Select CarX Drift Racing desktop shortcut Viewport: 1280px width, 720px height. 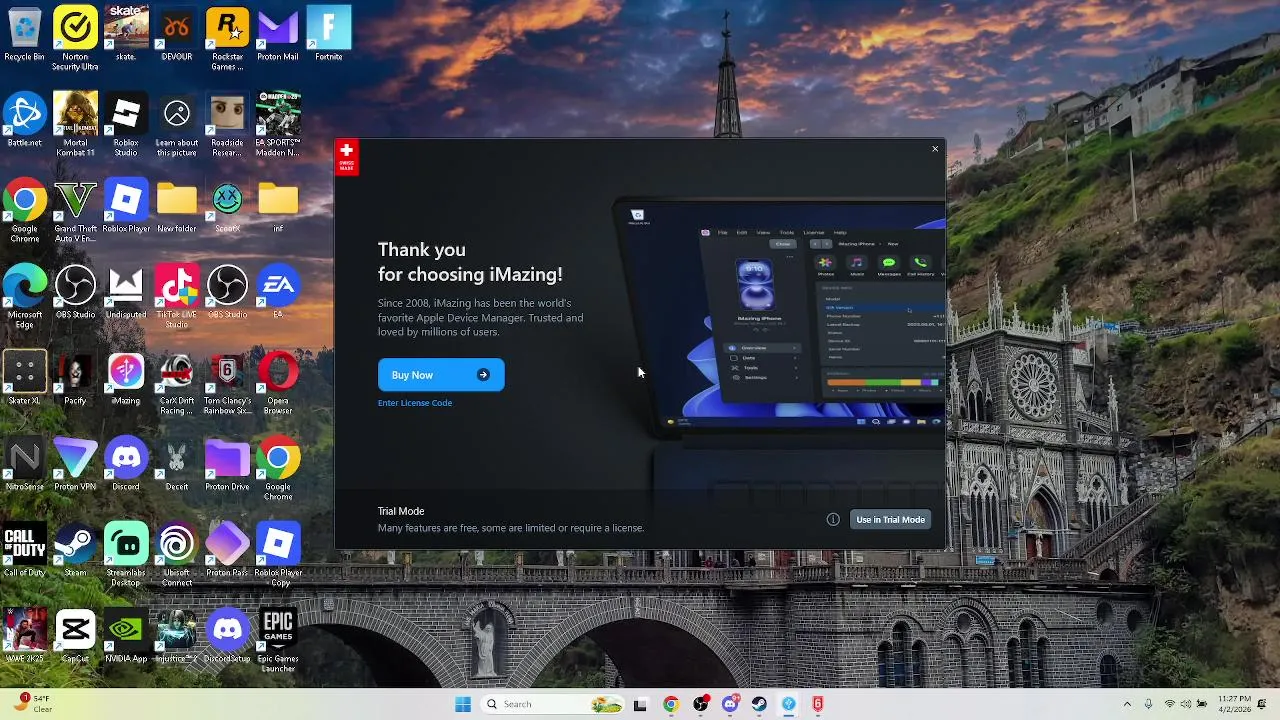177,383
